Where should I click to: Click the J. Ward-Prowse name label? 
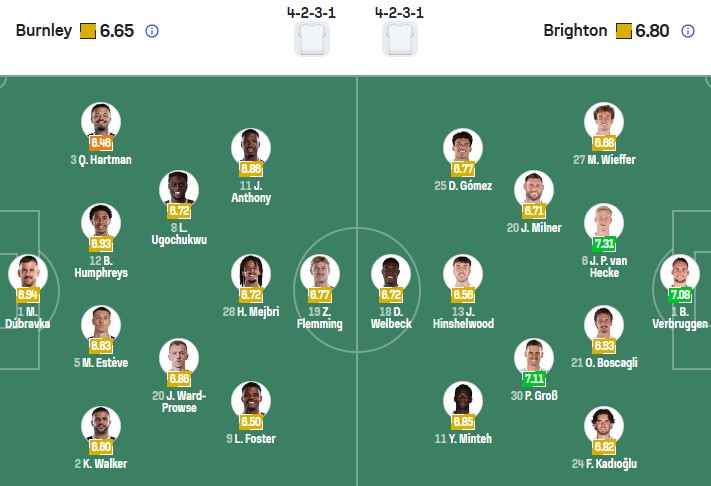pos(180,400)
